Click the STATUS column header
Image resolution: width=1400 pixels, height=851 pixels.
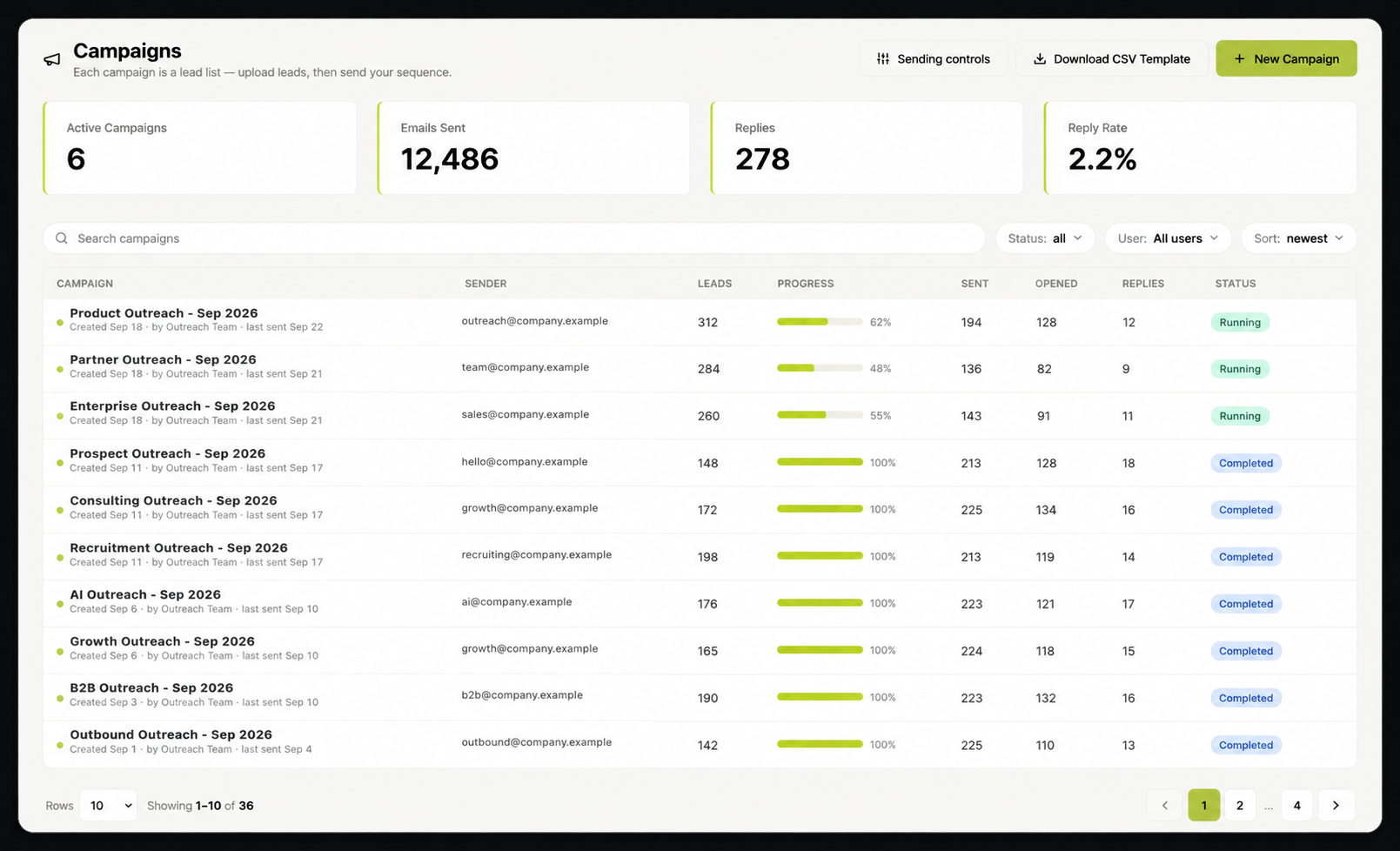coord(1236,284)
